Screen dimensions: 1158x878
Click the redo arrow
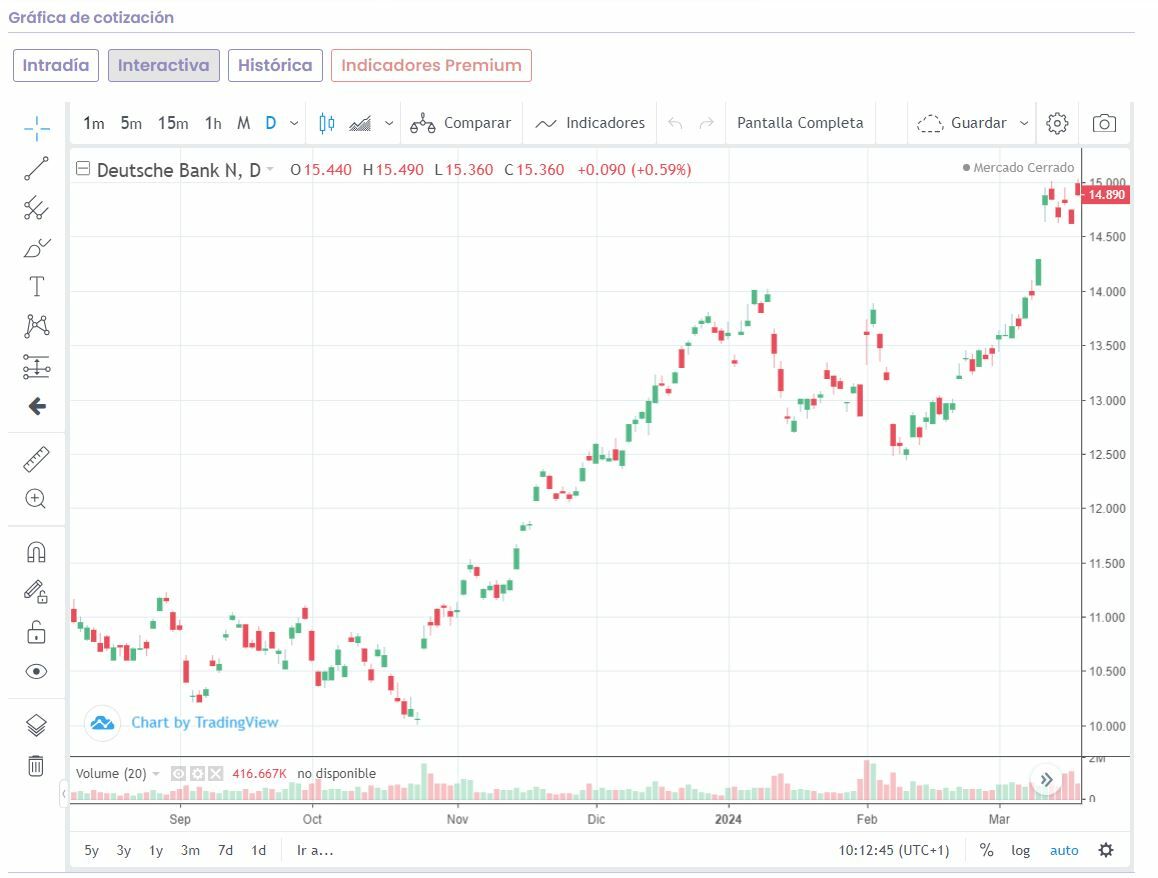point(707,123)
